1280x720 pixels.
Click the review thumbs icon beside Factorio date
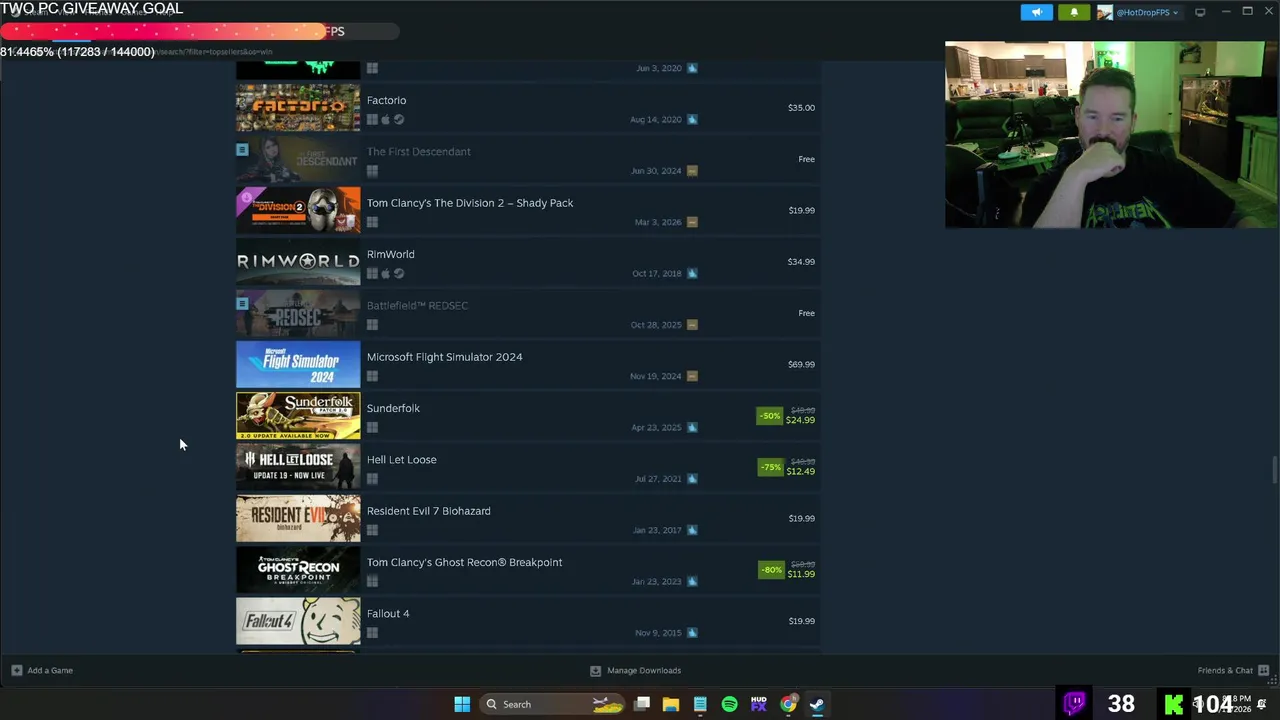pyautogui.click(x=692, y=120)
